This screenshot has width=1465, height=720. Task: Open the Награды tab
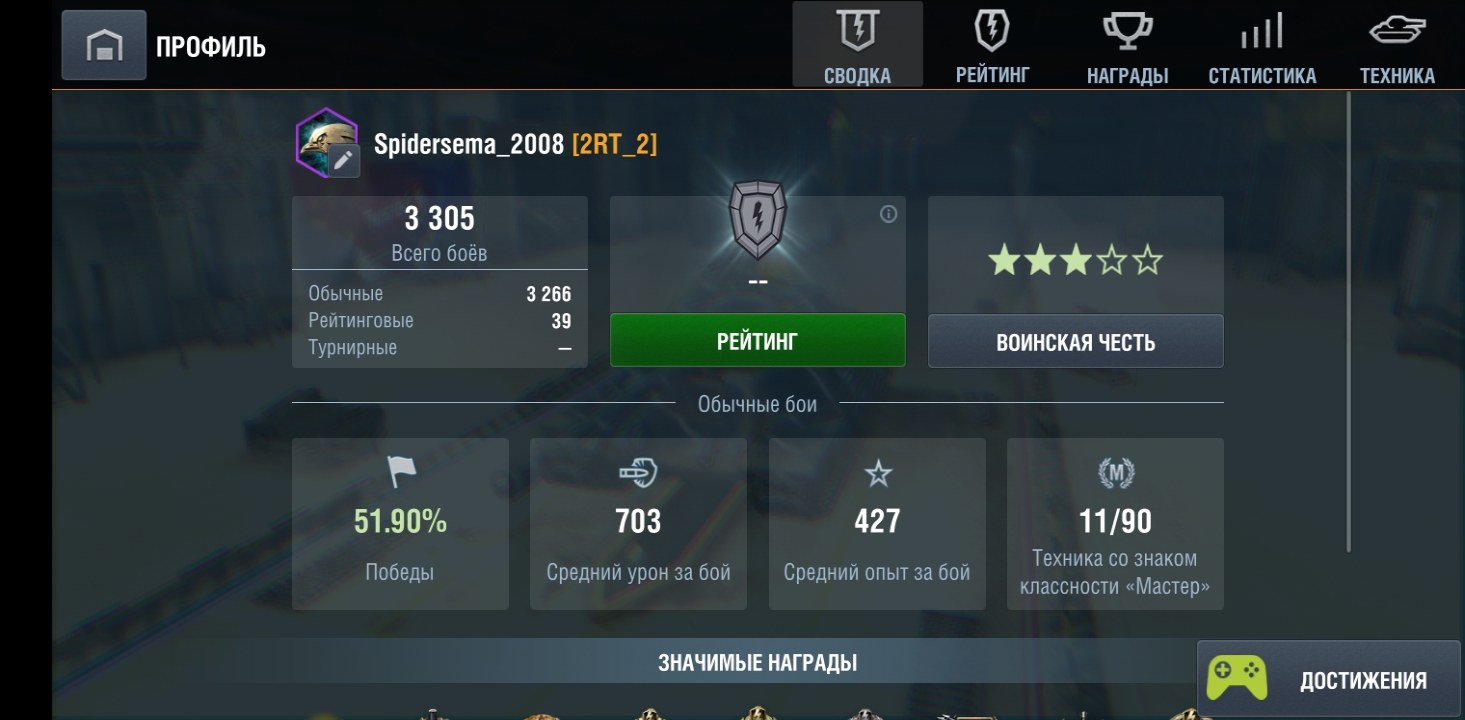pos(1127,45)
